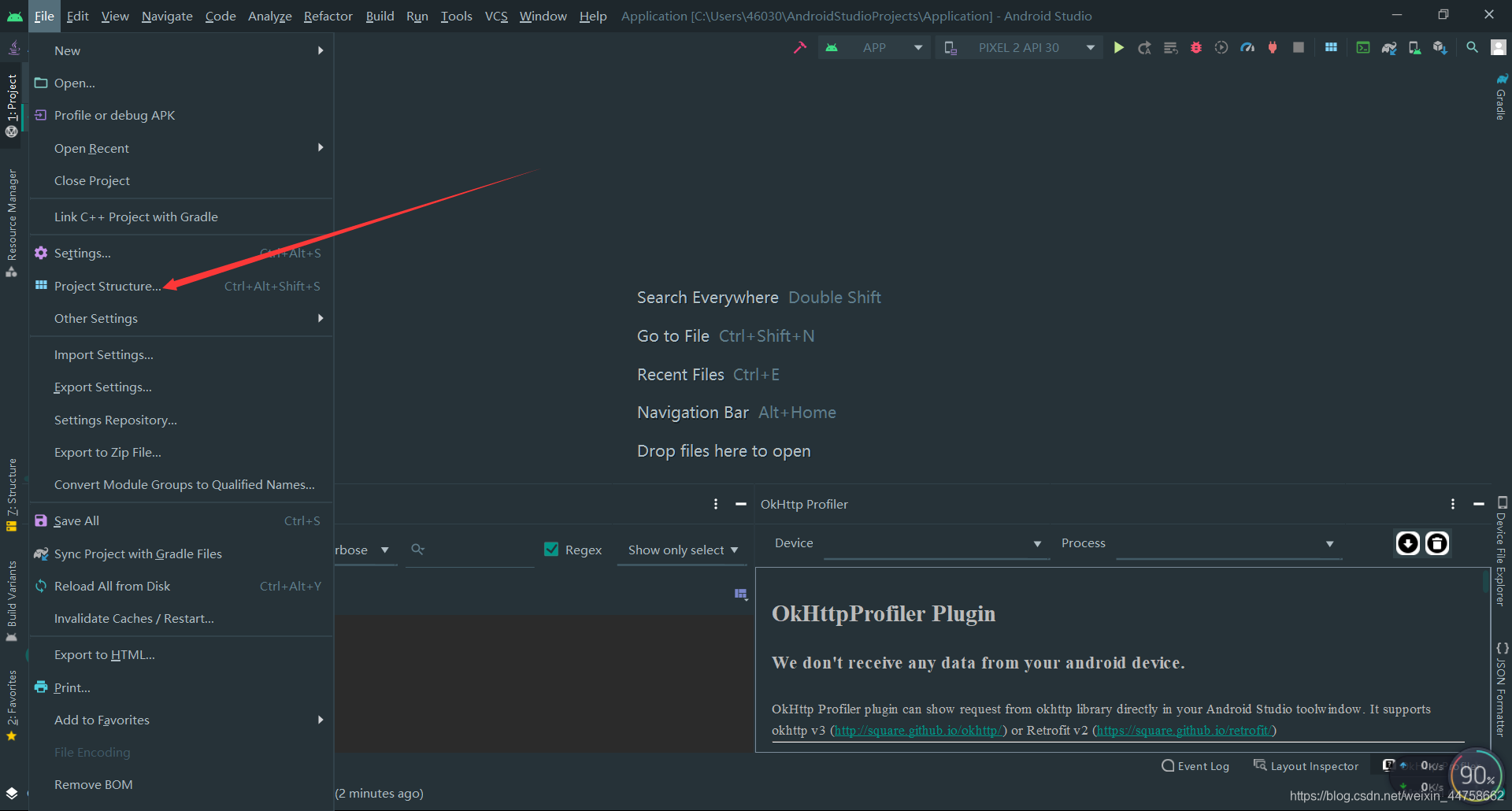Open the Build menu in menu bar
Image resolution: width=1512 pixels, height=811 pixels.
tap(380, 16)
